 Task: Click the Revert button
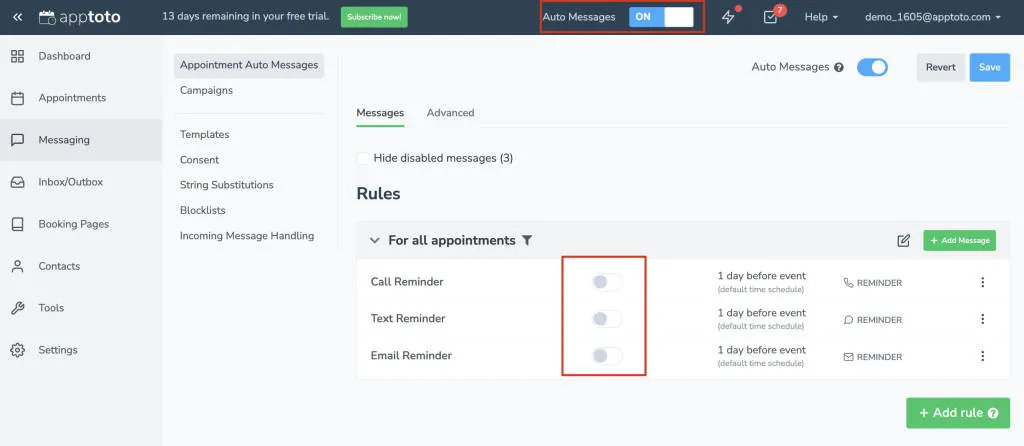[940, 67]
